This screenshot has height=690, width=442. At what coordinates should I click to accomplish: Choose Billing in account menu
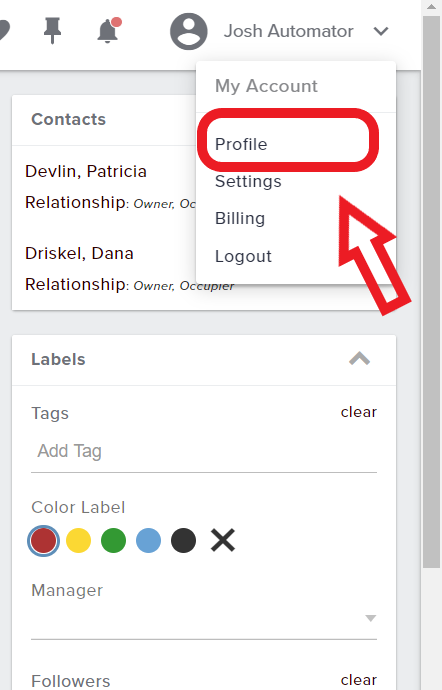[x=240, y=218]
